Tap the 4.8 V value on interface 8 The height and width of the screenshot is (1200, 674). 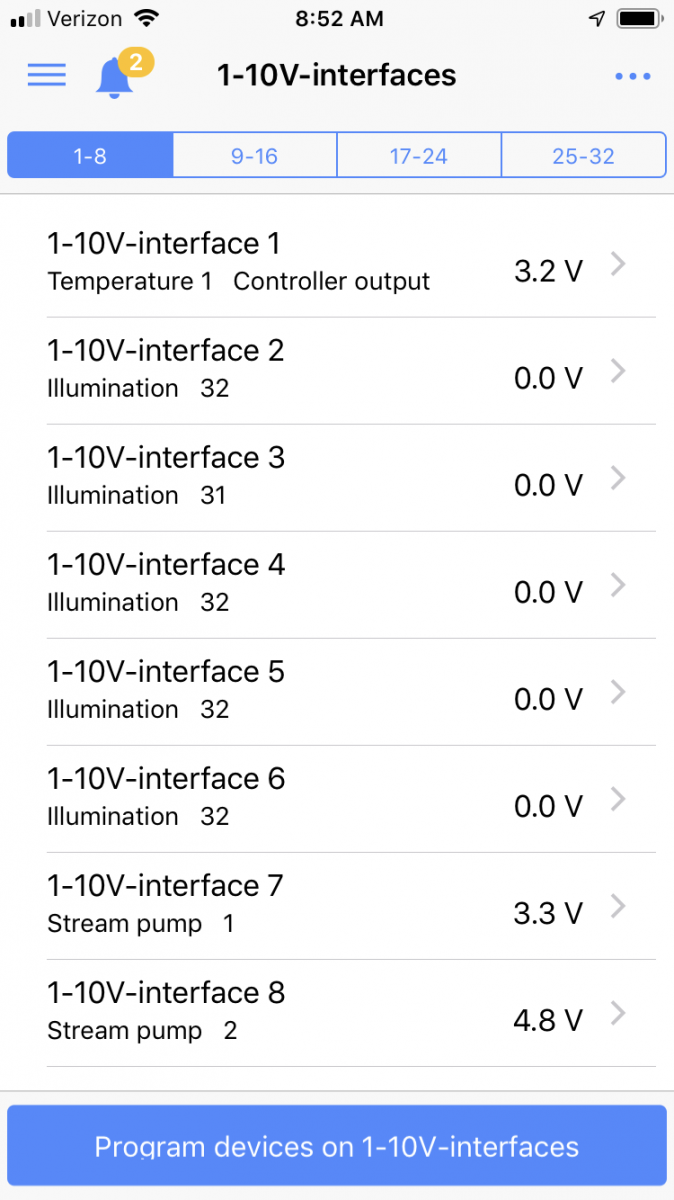(x=547, y=1020)
